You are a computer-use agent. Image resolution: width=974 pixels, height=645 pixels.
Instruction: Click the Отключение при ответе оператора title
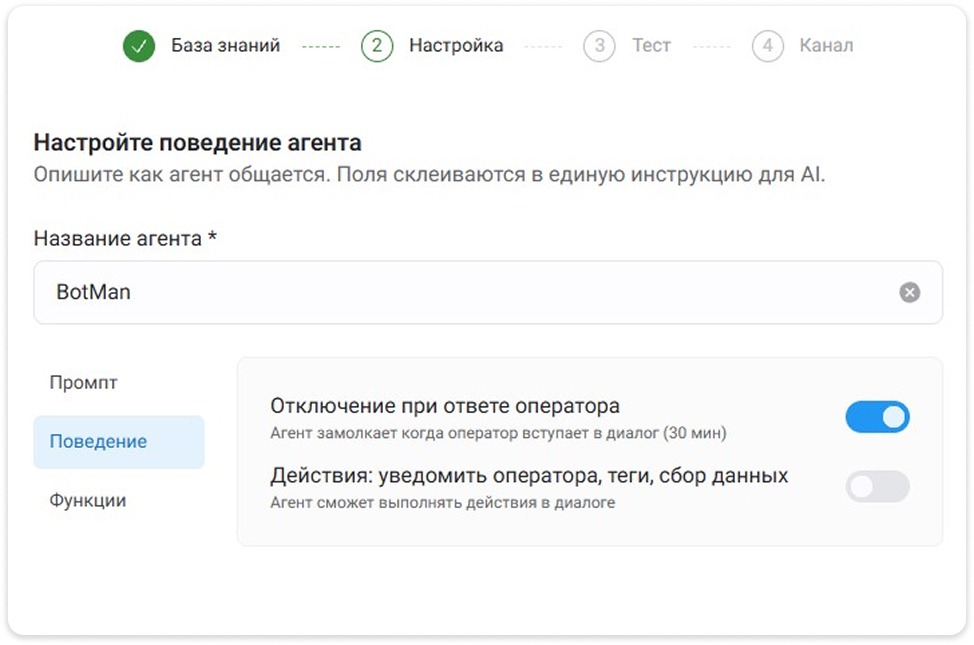pyautogui.click(x=445, y=406)
